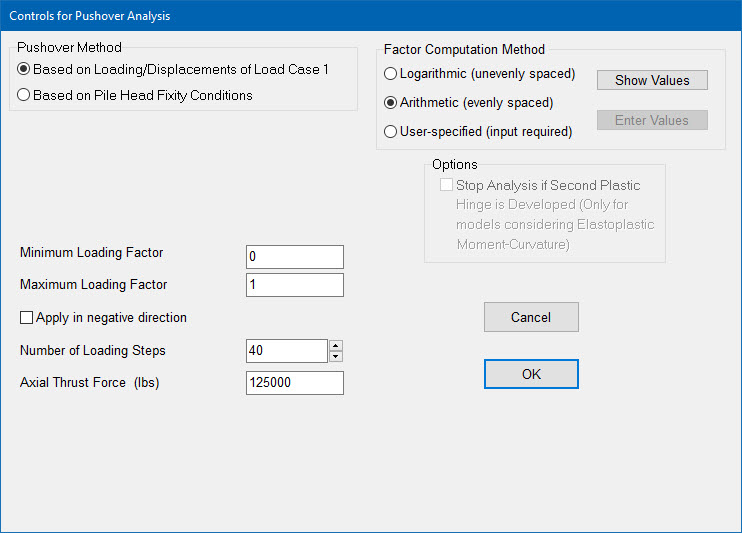This screenshot has height=533, width=742.
Task: Click the Minimum Loading Factor field
Action: 295,257
